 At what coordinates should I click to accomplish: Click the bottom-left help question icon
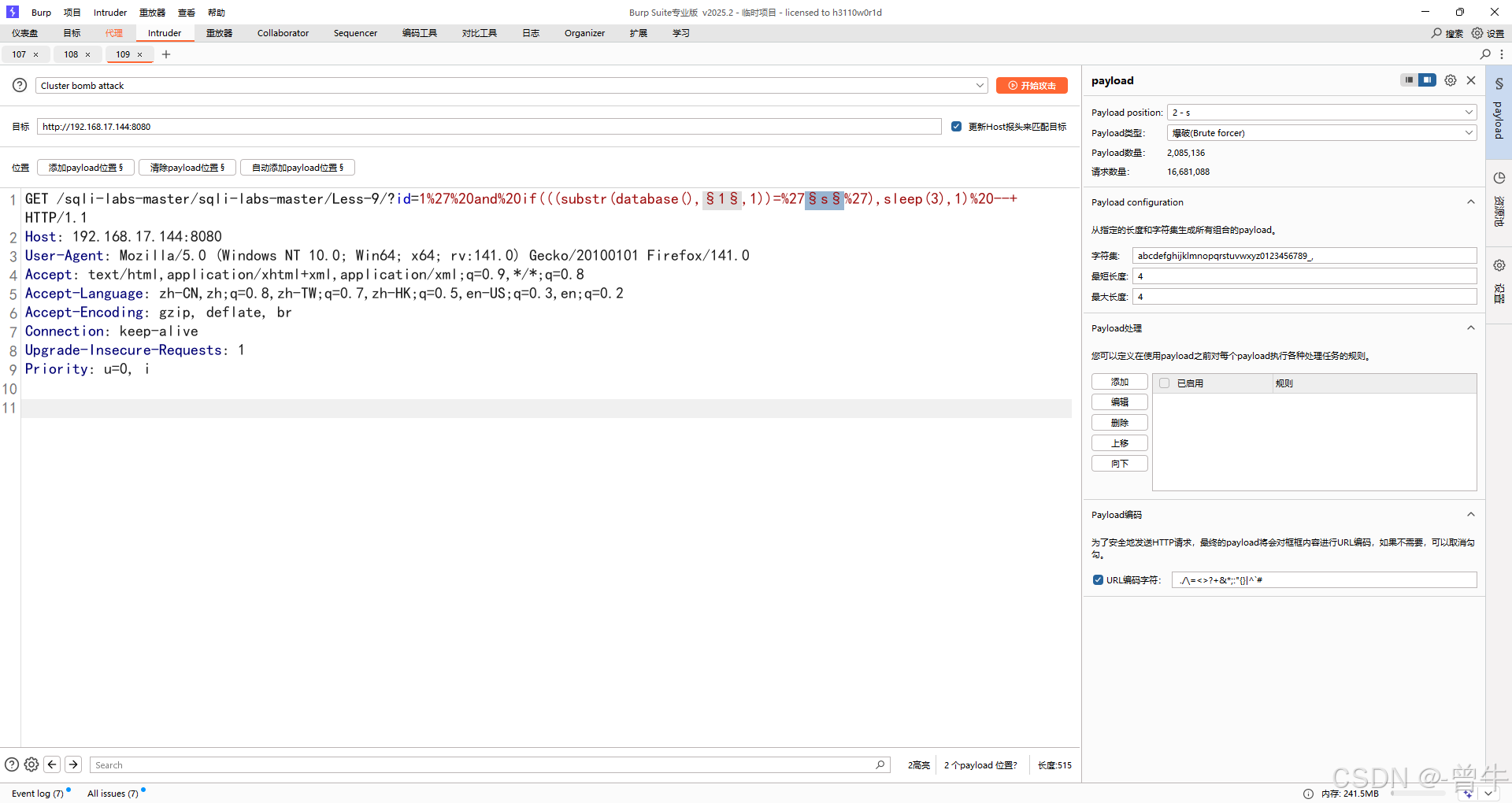(x=12, y=764)
